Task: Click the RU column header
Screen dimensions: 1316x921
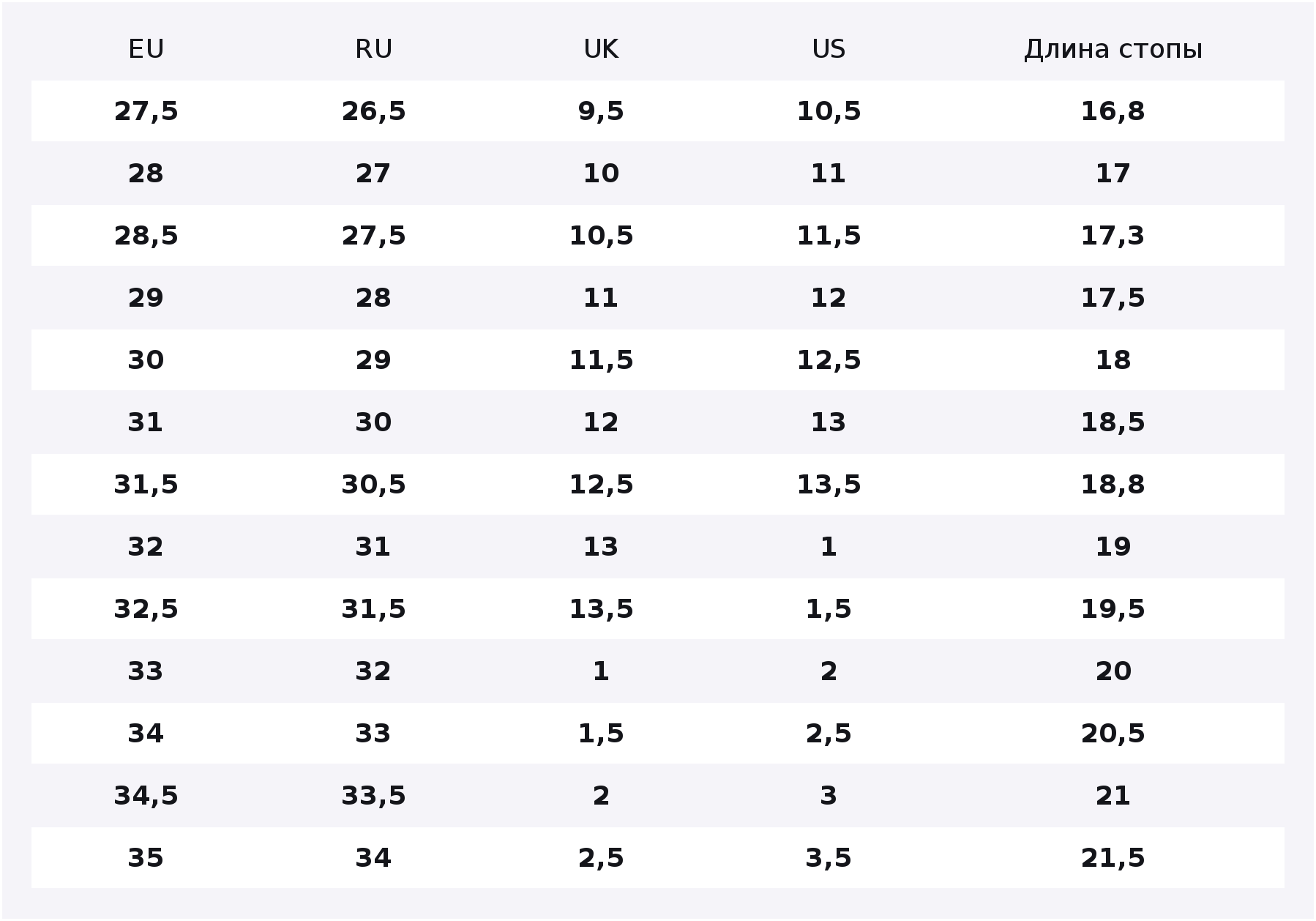Action: click(373, 49)
